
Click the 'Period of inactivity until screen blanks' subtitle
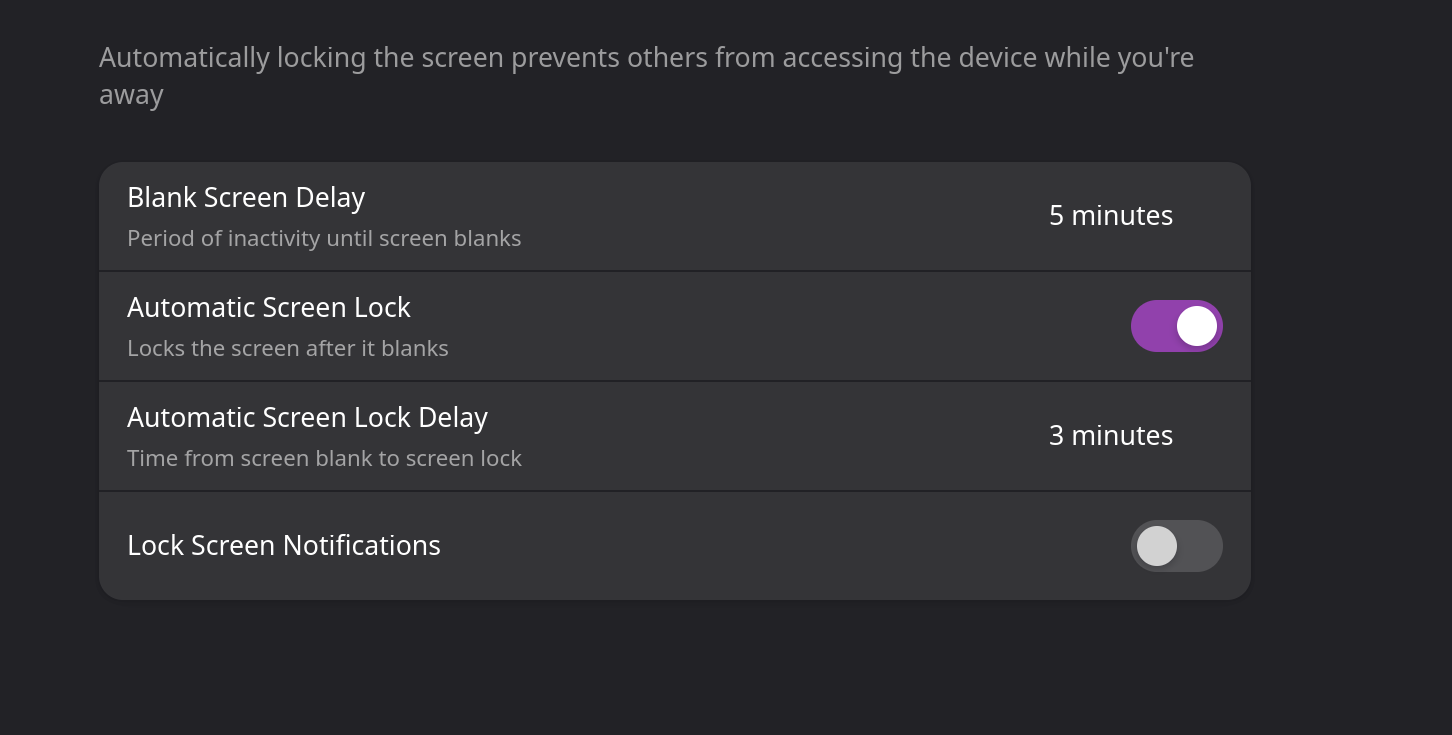(x=324, y=239)
